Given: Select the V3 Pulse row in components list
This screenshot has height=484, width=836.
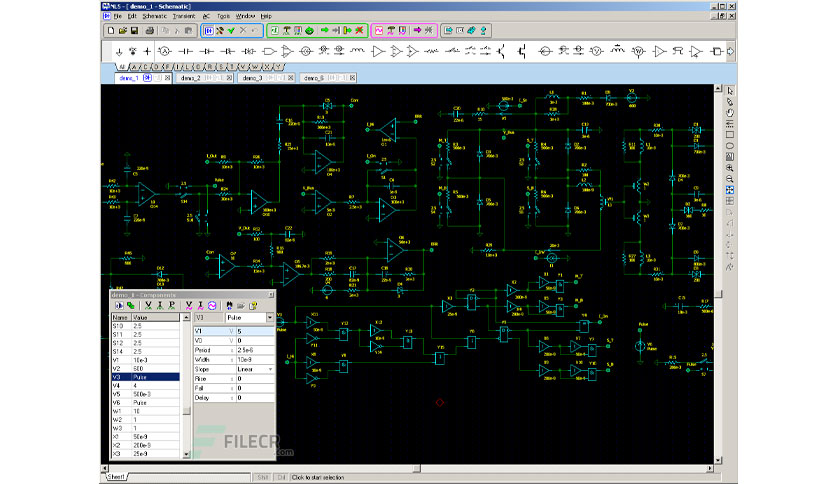Looking at the screenshot, I should point(146,377).
